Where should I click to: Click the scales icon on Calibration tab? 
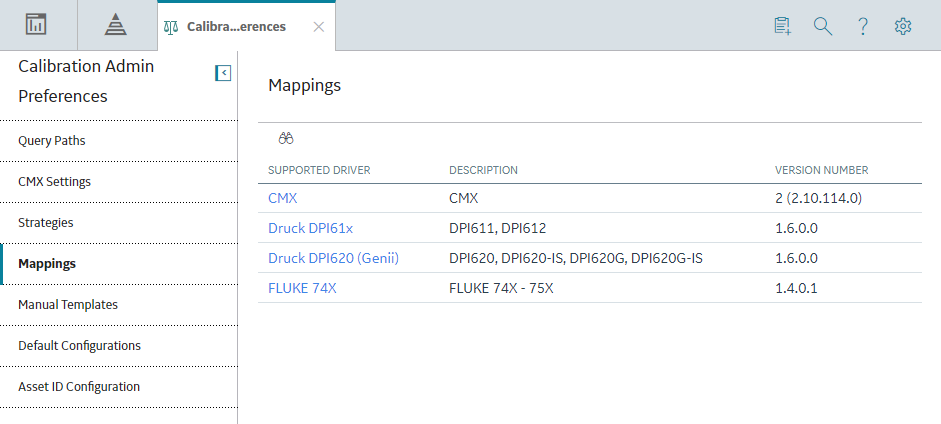point(171,28)
